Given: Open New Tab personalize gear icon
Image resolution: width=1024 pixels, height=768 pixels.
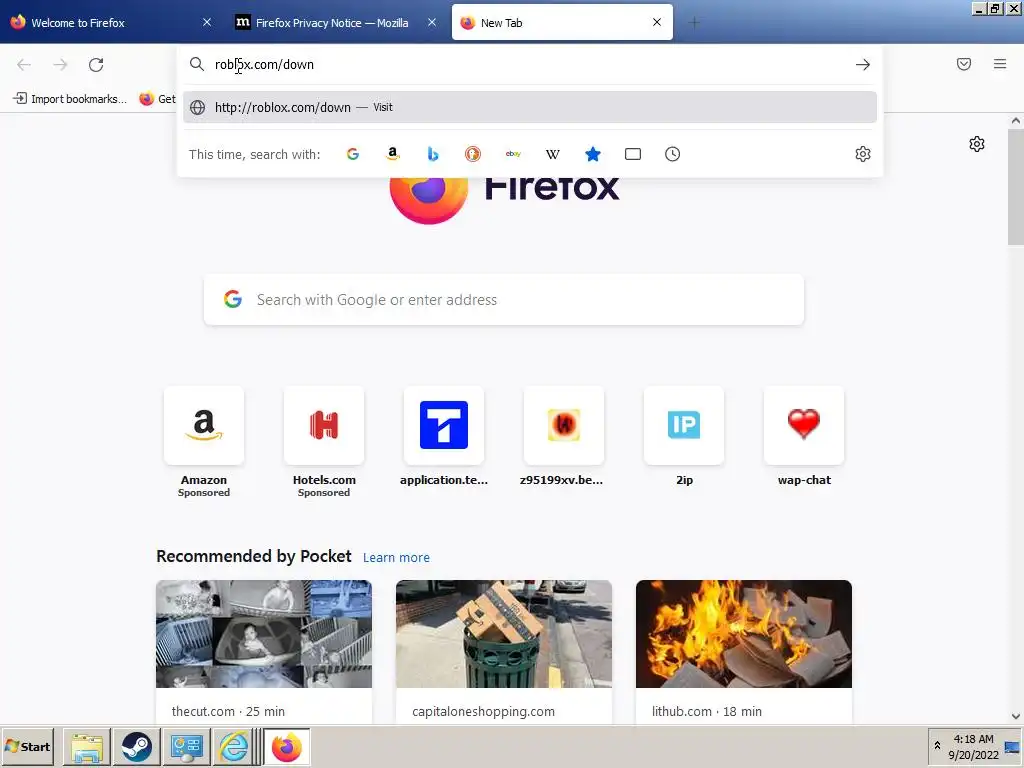Looking at the screenshot, I should (977, 144).
